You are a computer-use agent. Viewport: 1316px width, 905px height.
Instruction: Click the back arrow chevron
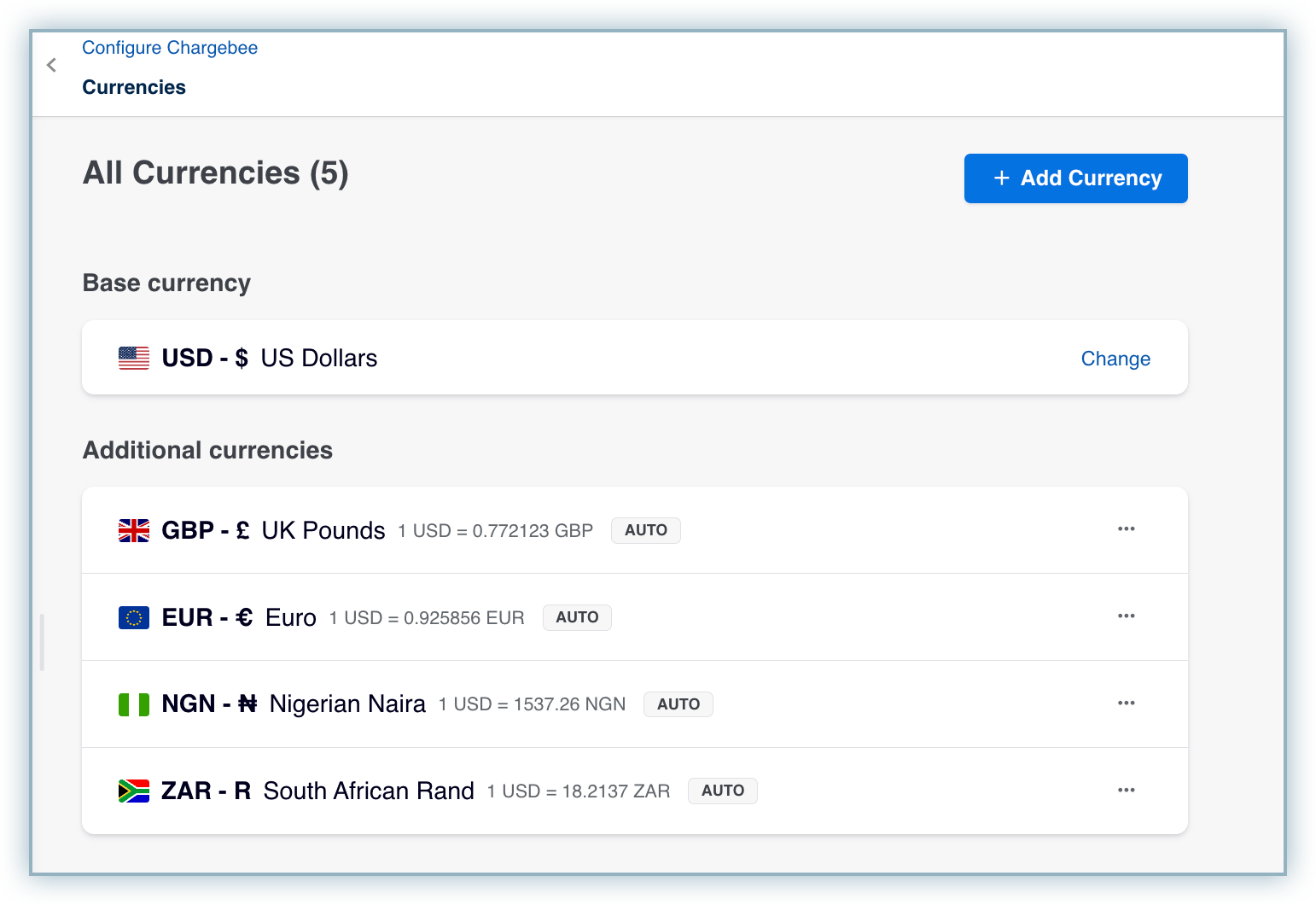click(x=52, y=65)
